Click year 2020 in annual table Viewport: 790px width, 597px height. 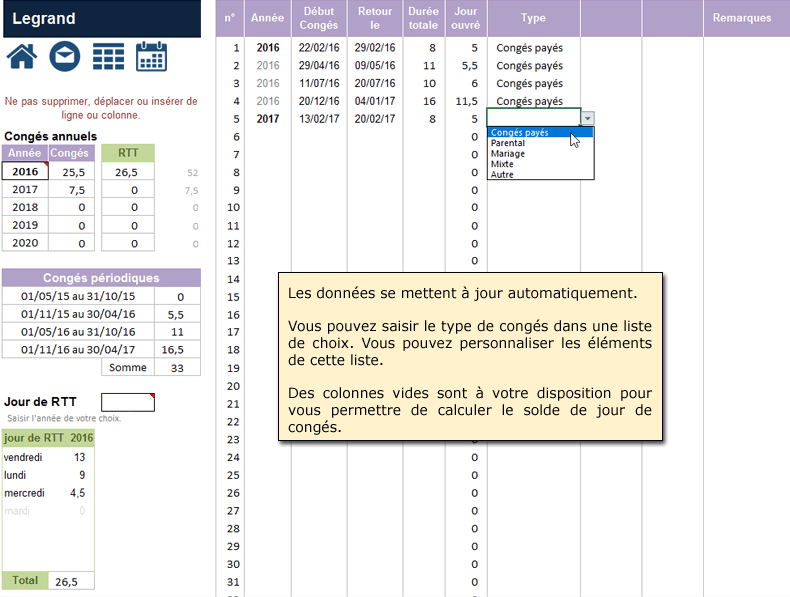click(25, 243)
